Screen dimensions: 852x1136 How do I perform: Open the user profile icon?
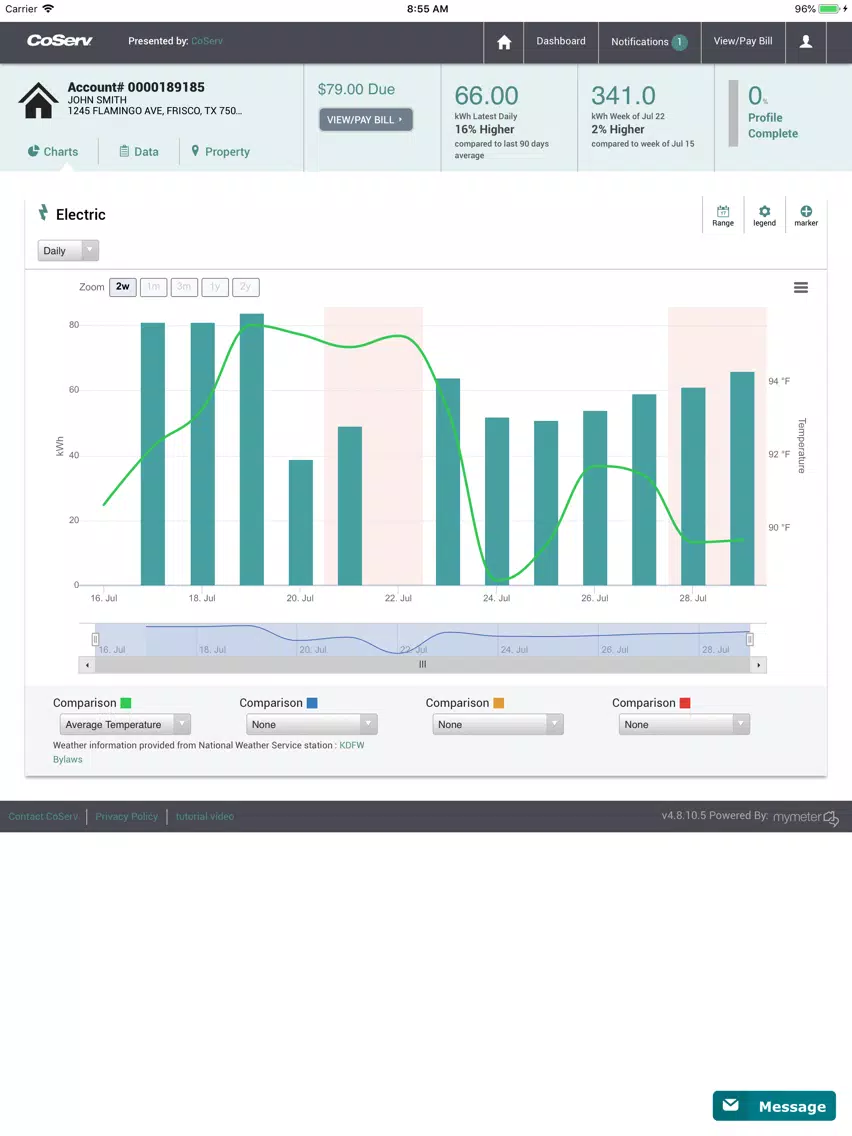pos(806,42)
